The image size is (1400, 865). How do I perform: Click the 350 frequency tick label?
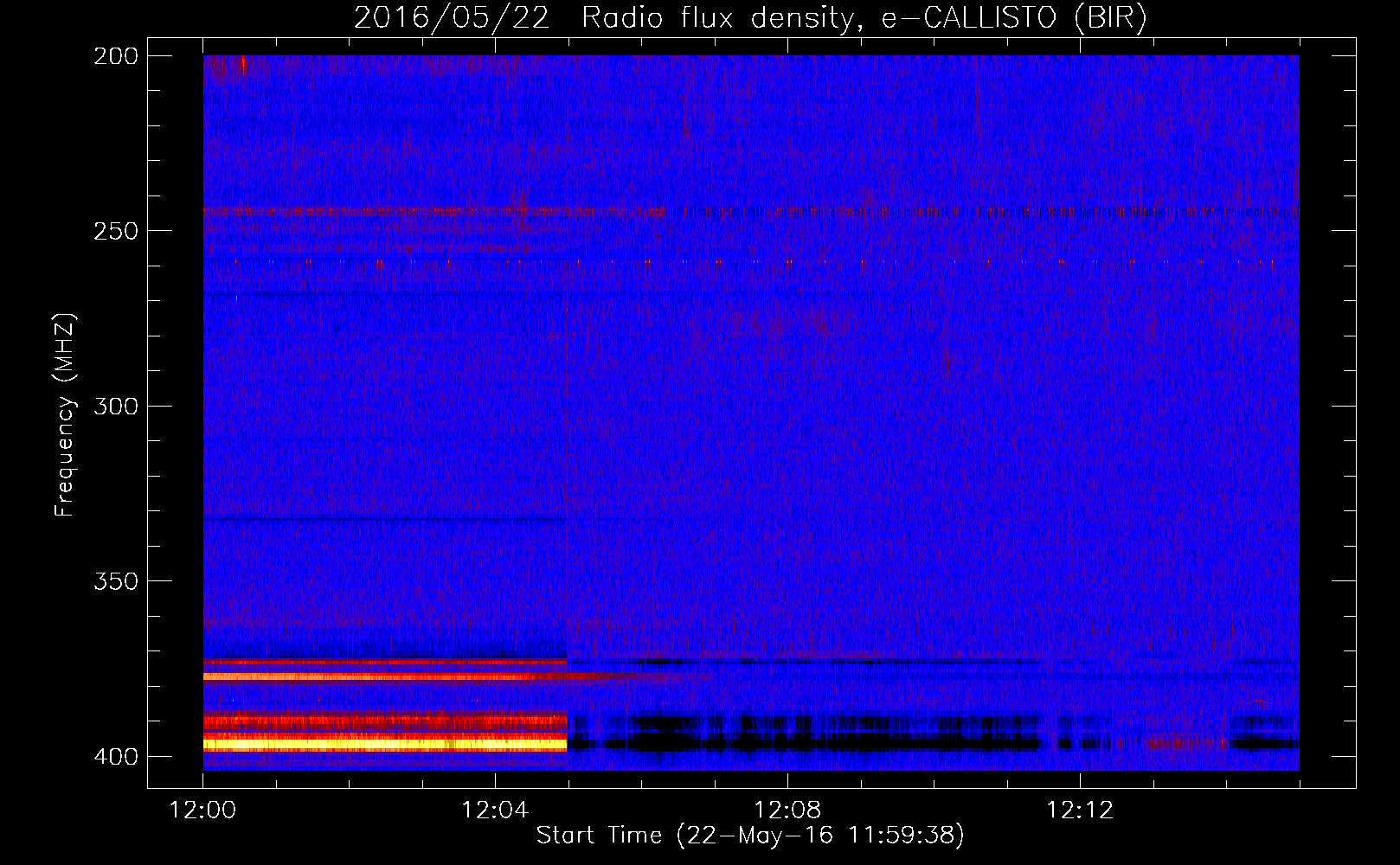coord(116,580)
